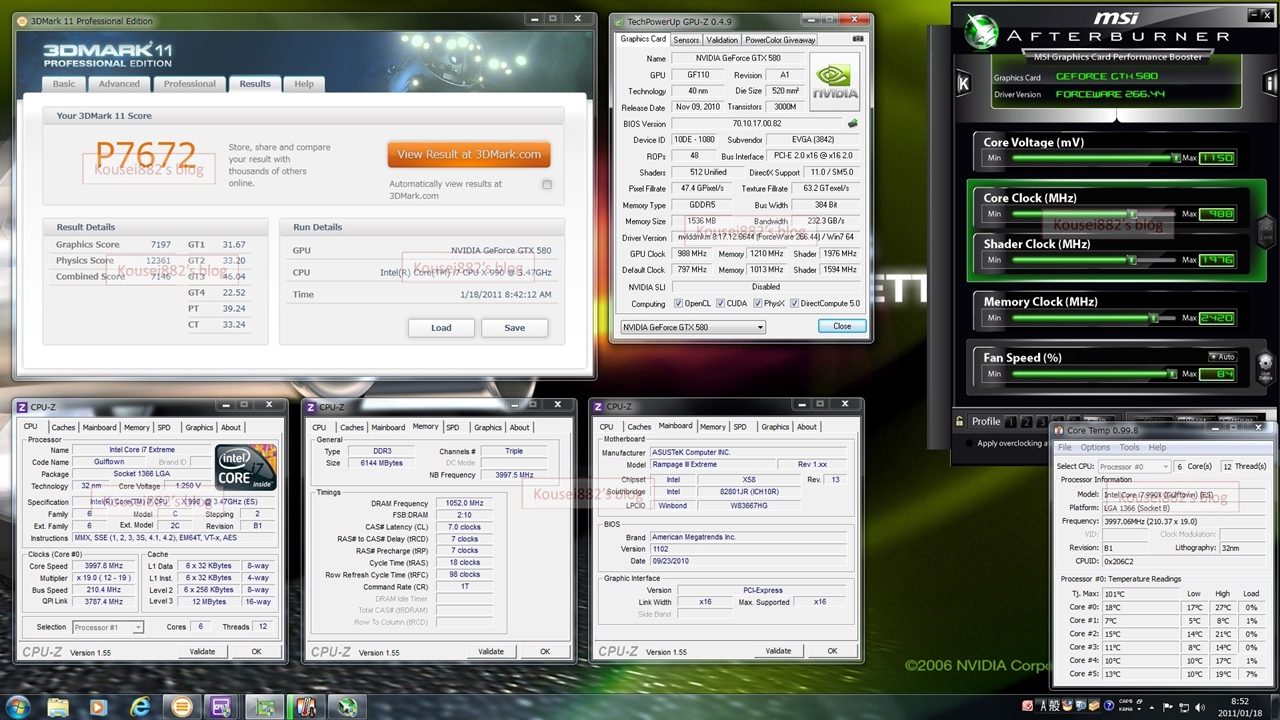Click the Fan Speed value field 84
The image size is (1280, 720).
[1217, 374]
